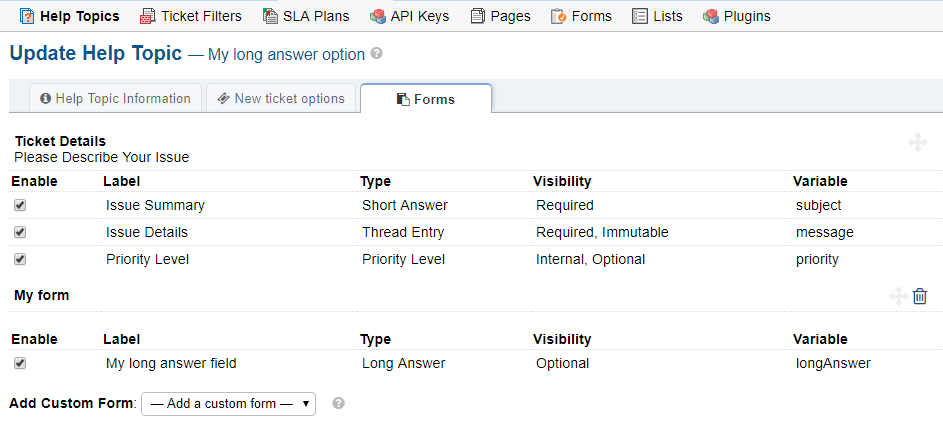The height and width of the screenshot is (427, 943).
Task: Switch to New ticket options tab
Action: 281,99
